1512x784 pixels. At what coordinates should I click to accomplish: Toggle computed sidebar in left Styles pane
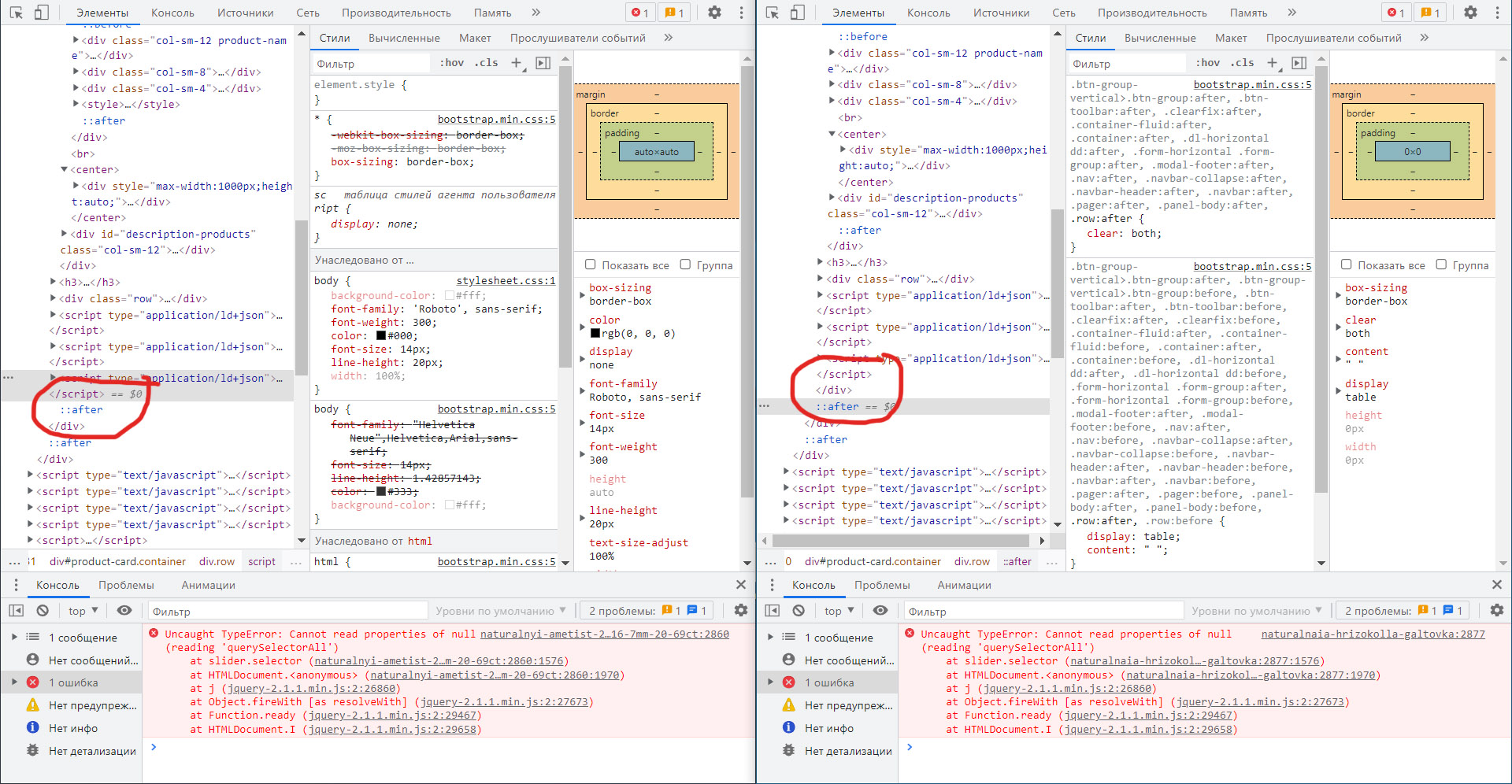(543, 63)
